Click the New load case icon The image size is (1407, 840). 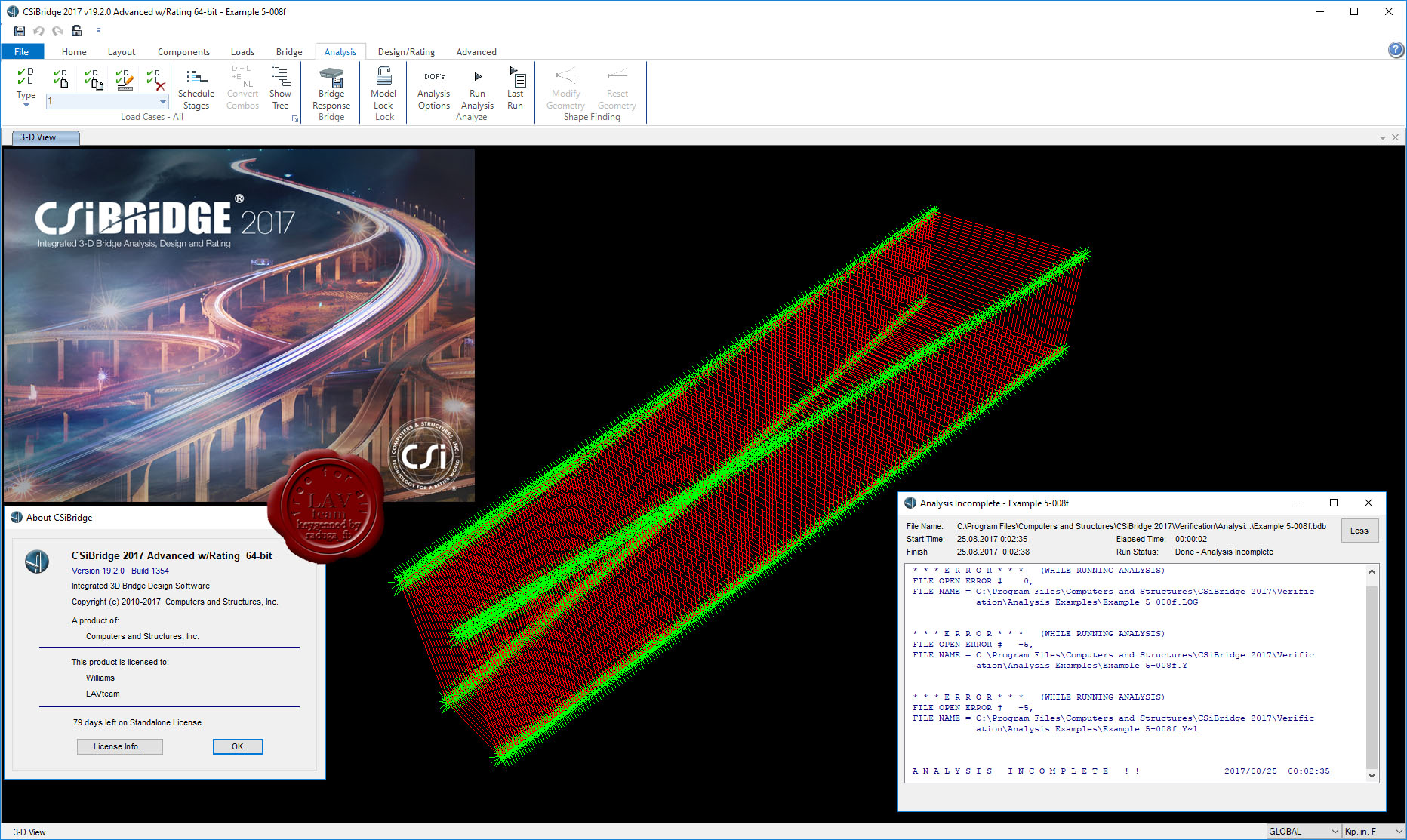pos(61,78)
